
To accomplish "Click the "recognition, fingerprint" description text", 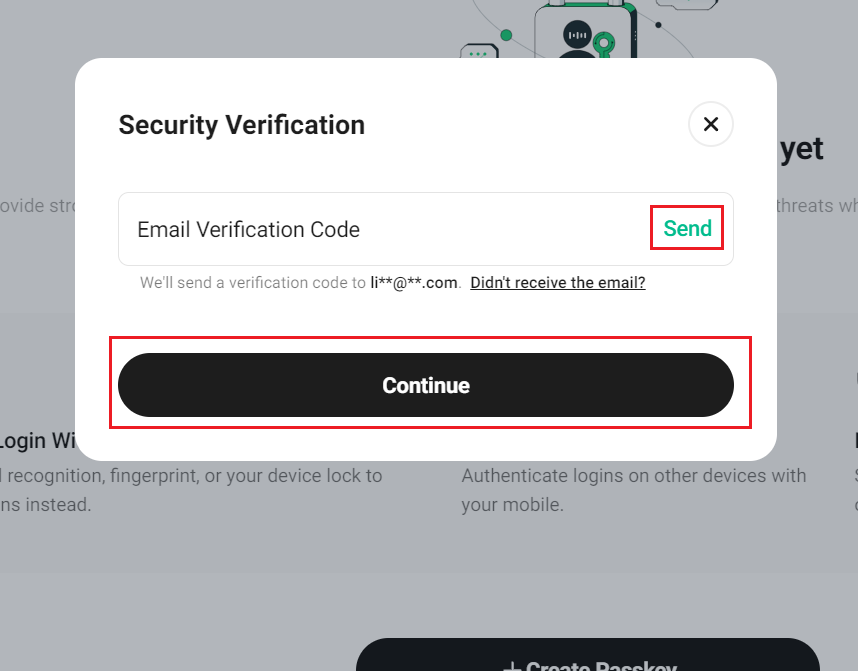I will [x=190, y=476].
